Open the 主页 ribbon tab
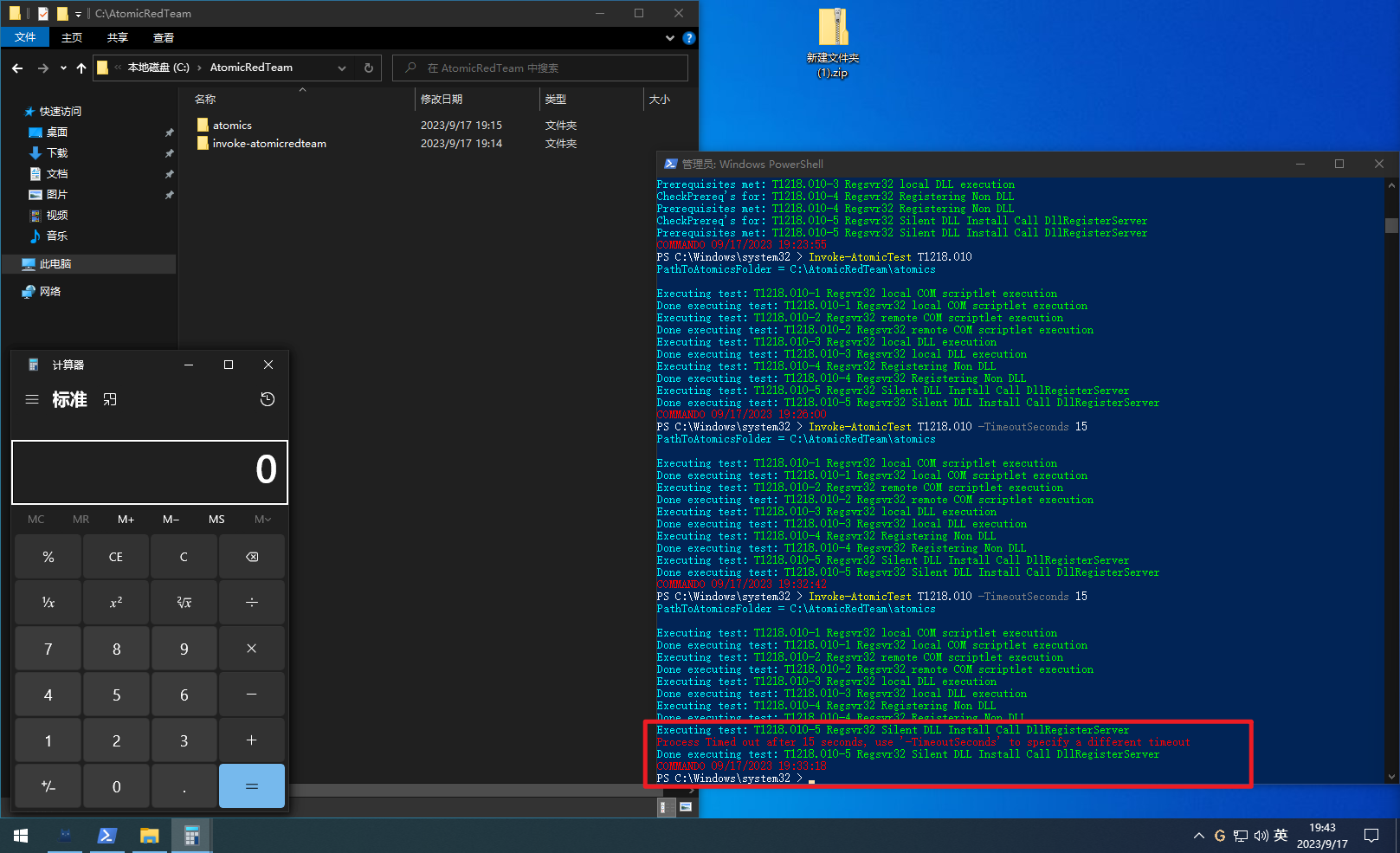This screenshot has width=1400, height=853. pyautogui.click(x=72, y=37)
